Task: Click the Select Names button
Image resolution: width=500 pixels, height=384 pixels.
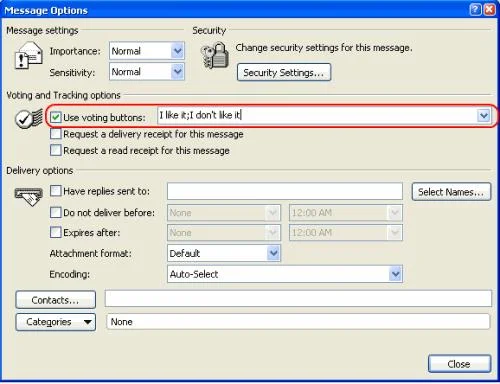Action: click(451, 192)
